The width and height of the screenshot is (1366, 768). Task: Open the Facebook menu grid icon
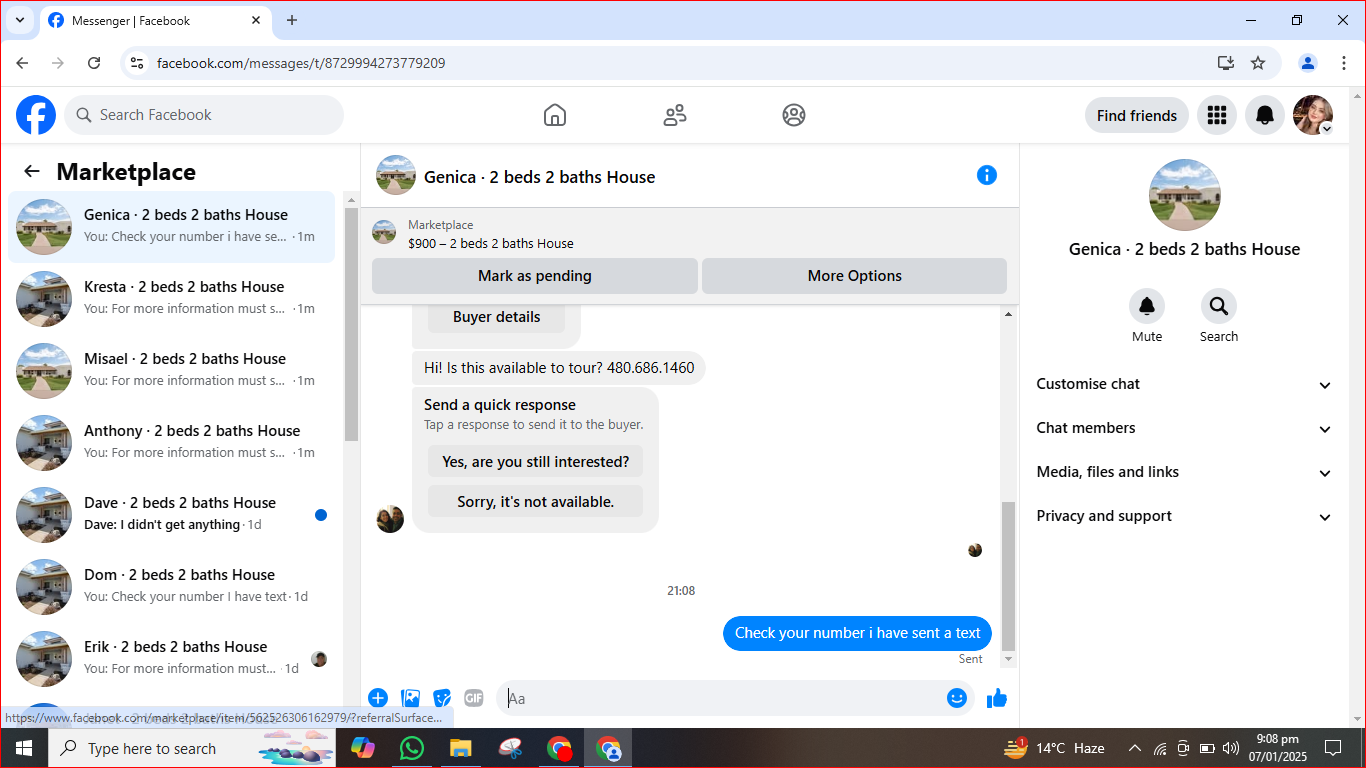click(x=1217, y=115)
